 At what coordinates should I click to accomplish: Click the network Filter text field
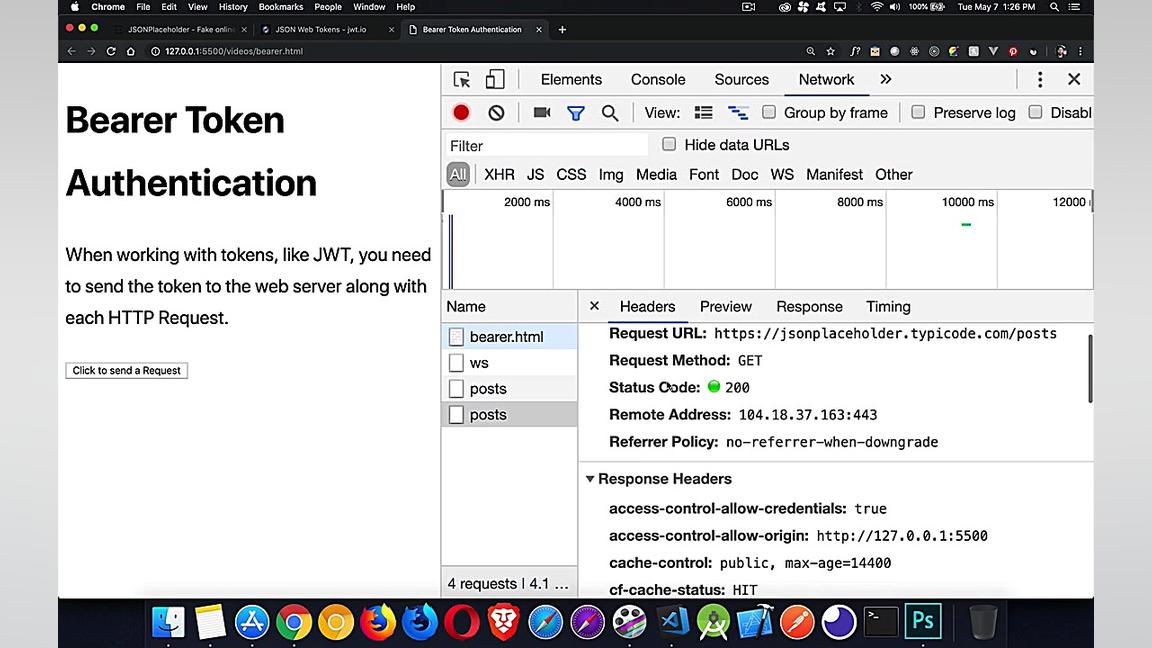[546, 145]
